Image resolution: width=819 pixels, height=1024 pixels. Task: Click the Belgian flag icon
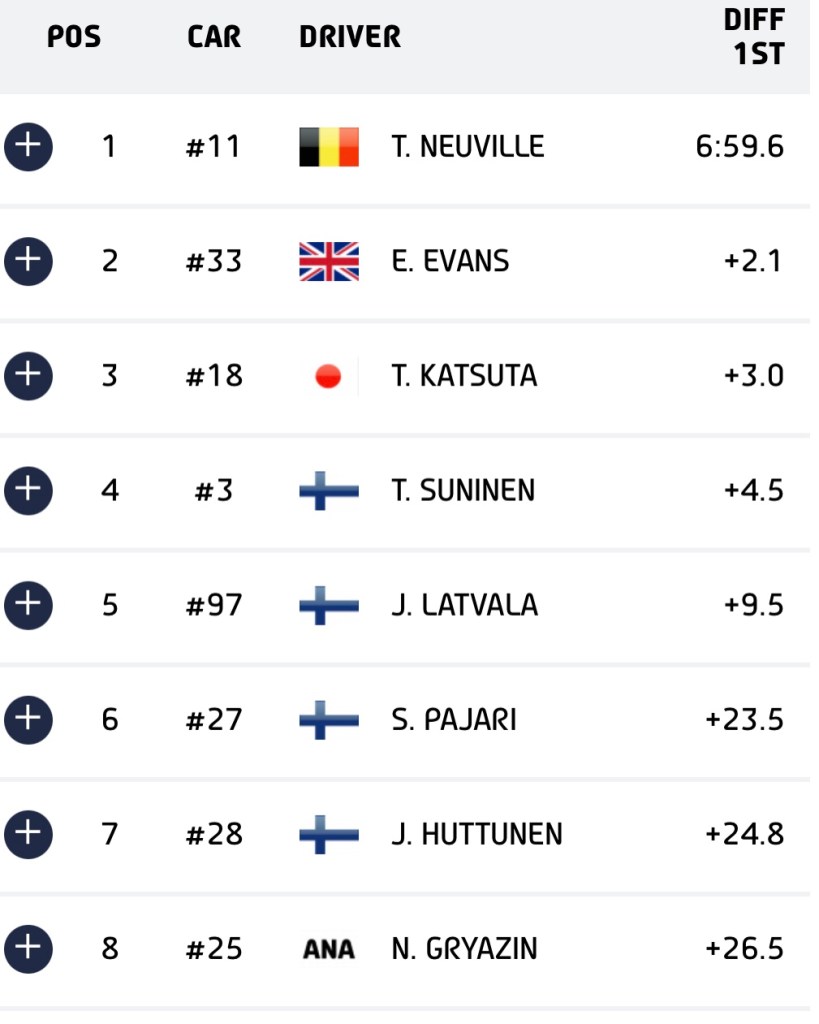pyautogui.click(x=329, y=147)
